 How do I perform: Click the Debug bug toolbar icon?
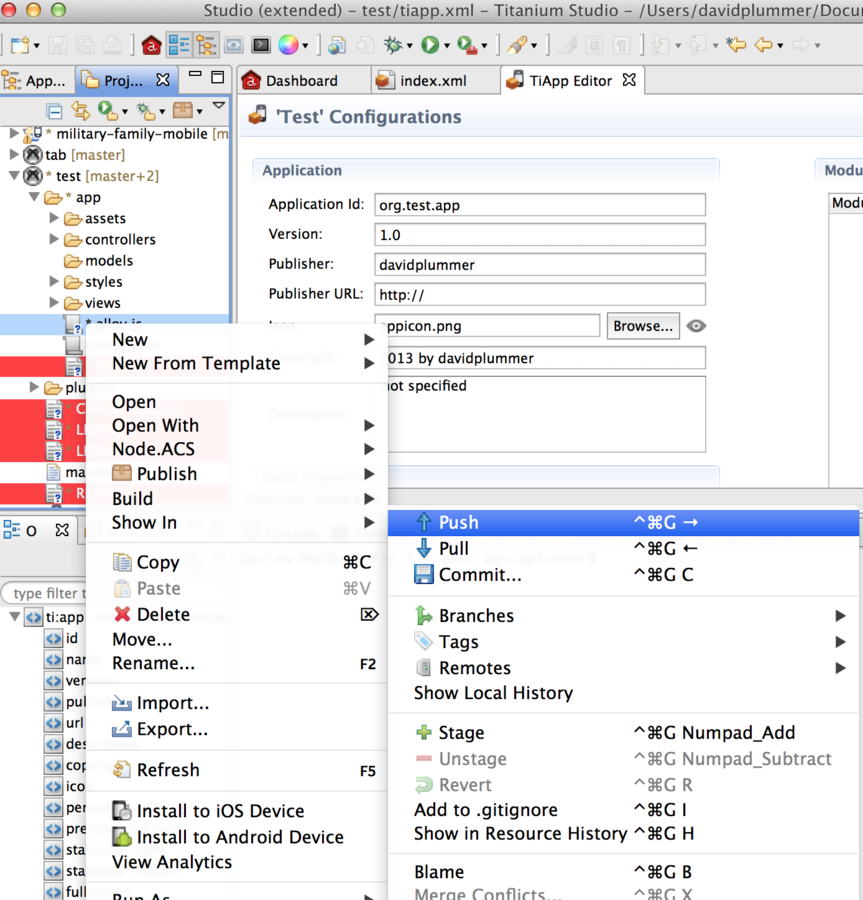click(x=393, y=45)
